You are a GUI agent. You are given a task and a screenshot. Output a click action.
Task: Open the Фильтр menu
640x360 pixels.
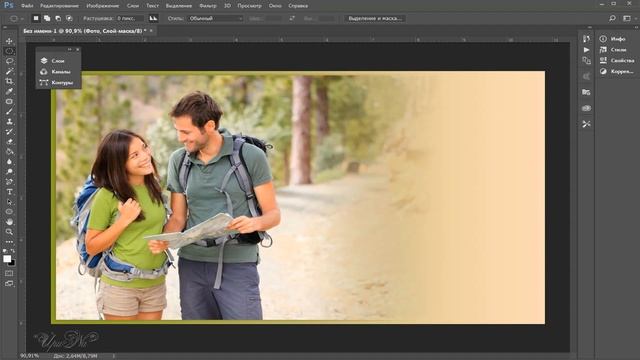click(208, 6)
